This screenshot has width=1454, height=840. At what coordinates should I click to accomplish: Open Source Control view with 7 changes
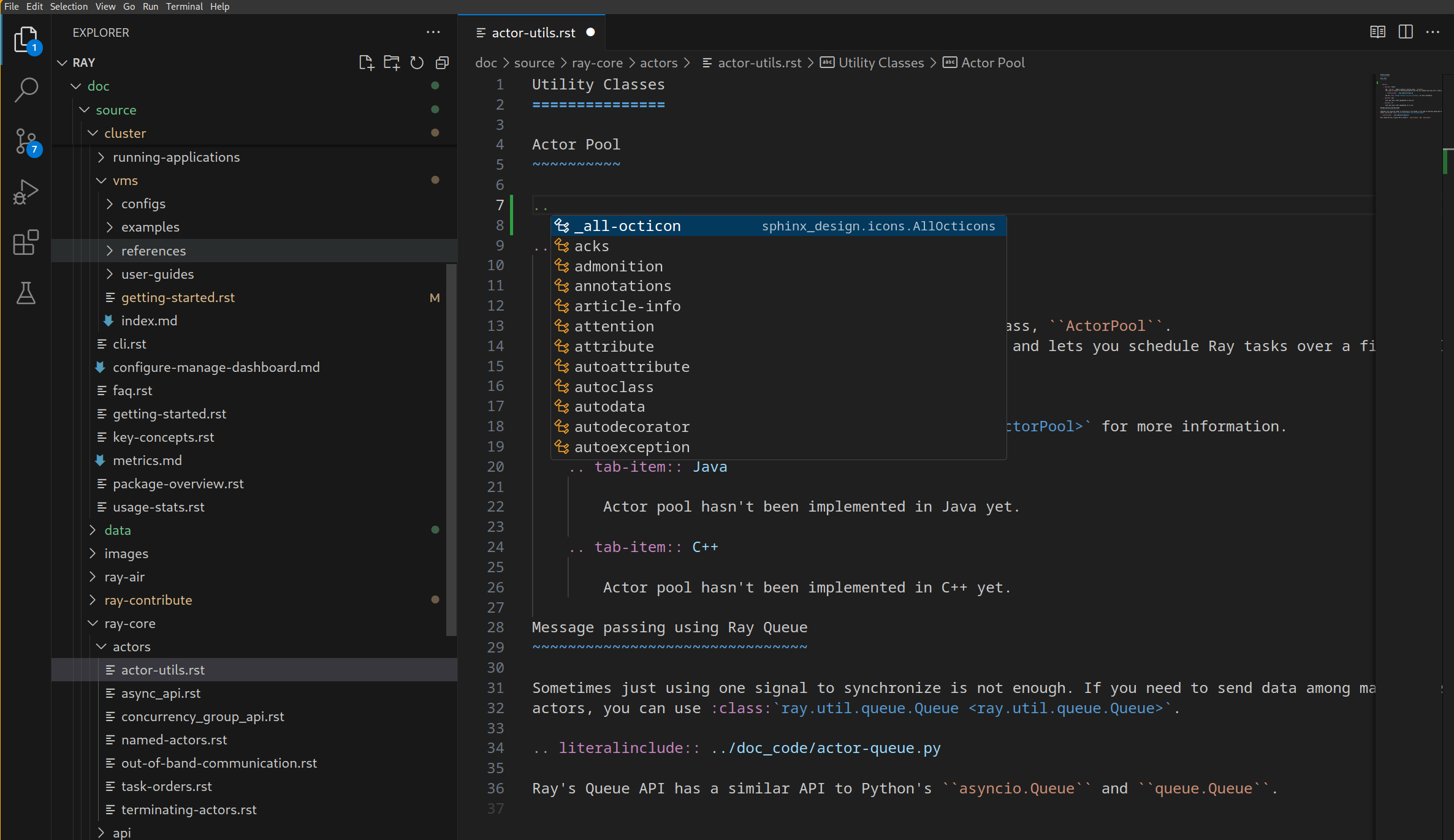26,142
